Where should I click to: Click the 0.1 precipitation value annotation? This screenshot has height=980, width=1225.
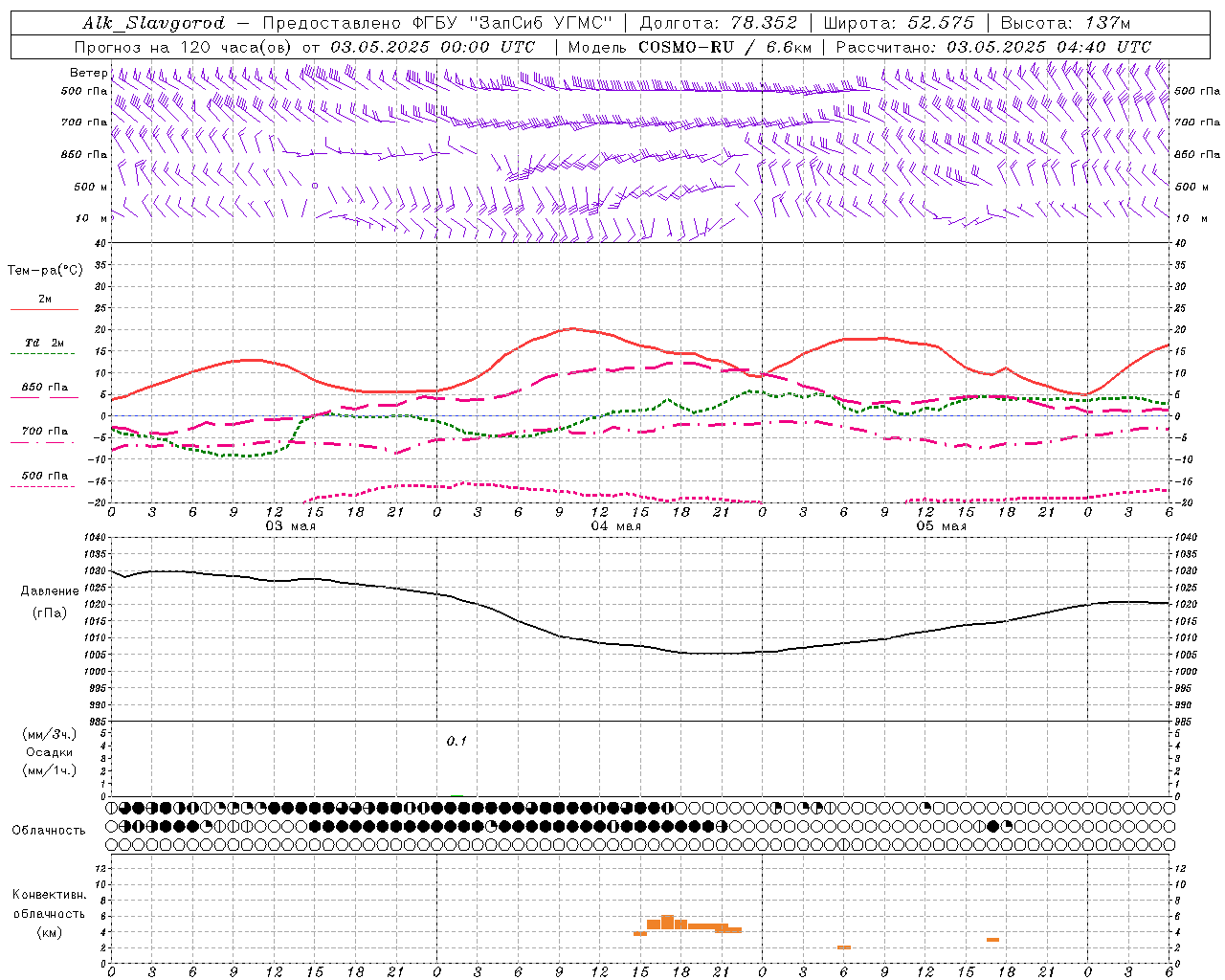coord(457,742)
